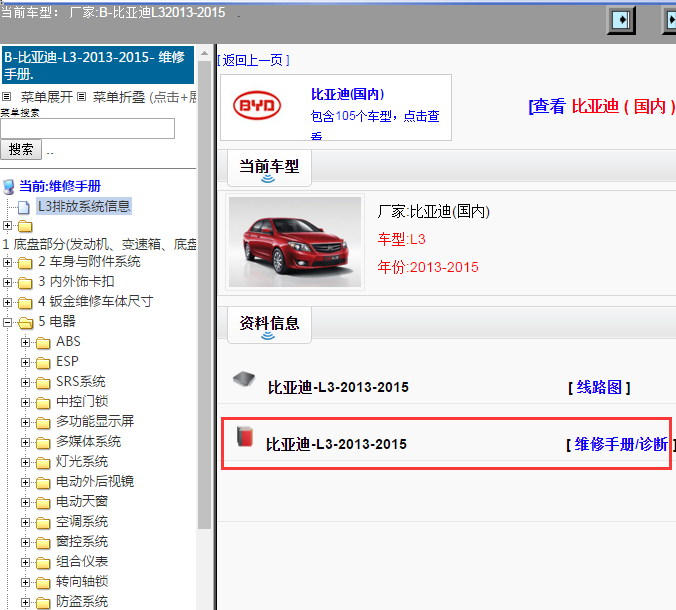676x610 pixels.
Task: Click the folder icon of 灯光系统
Action: pyautogui.click(x=43, y=463)
